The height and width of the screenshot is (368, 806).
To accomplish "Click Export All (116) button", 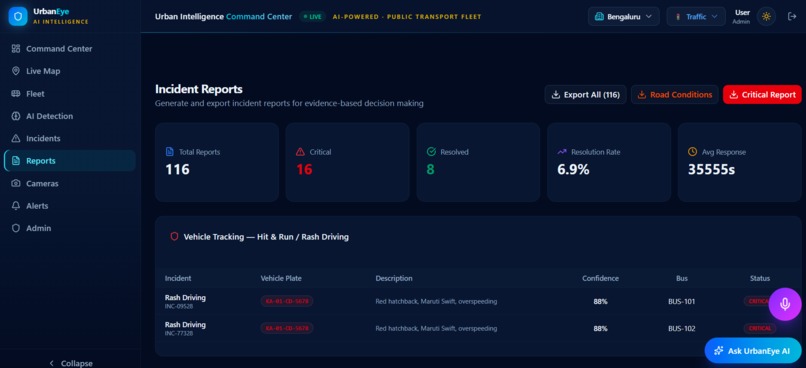I will pos(585,95).
